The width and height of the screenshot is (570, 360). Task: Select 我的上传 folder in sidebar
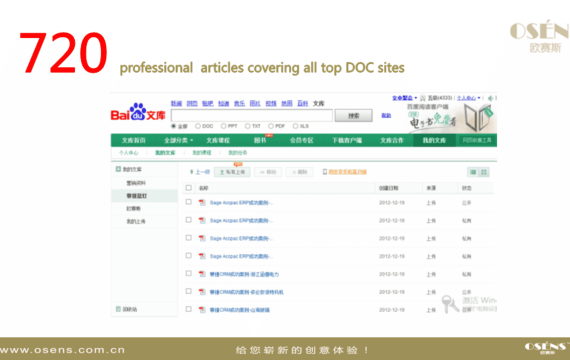[136, 221]
